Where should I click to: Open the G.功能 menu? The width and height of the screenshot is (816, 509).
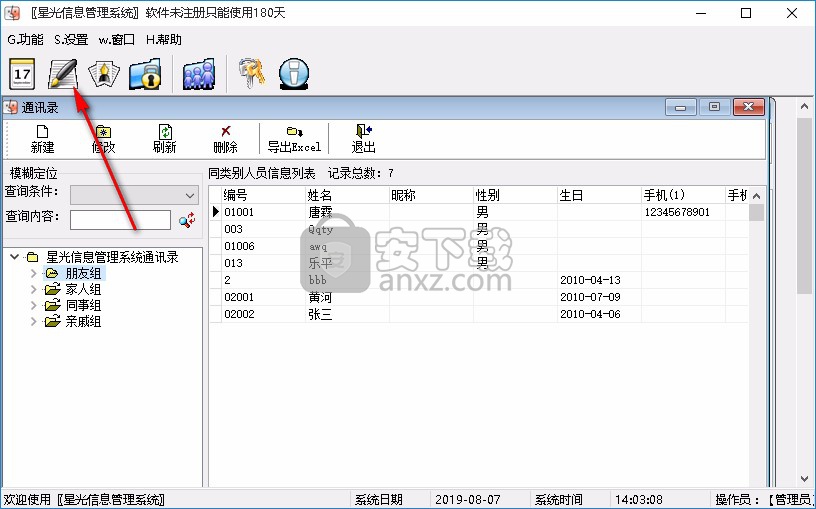tap(26, 40)
